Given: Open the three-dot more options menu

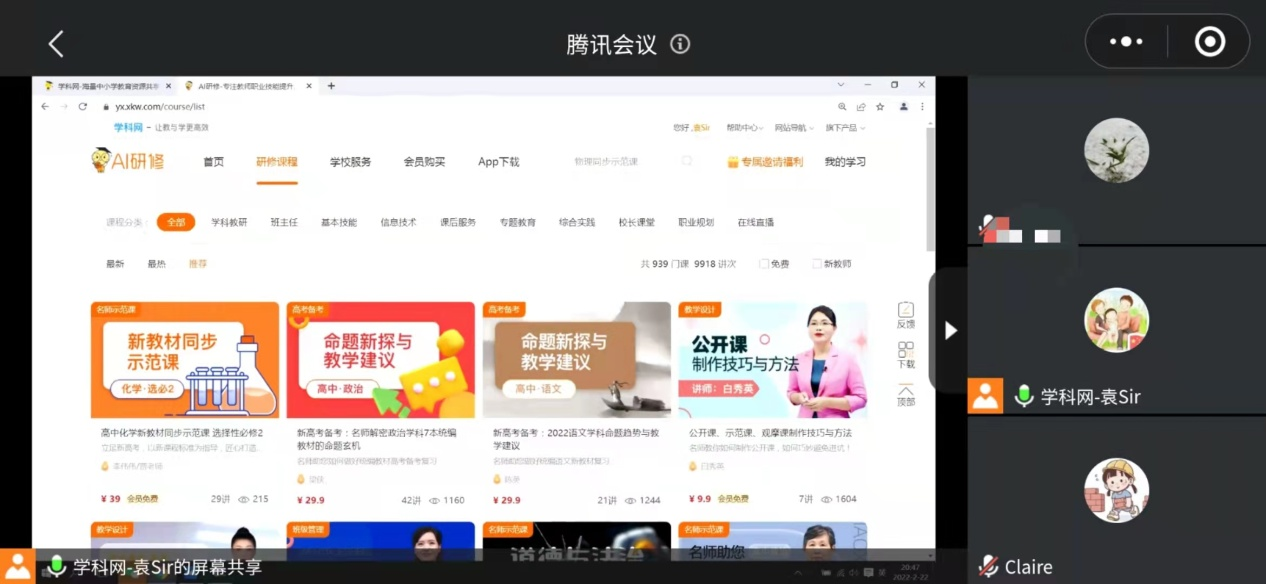Looking at the screenshot, I should point(1126,41).
